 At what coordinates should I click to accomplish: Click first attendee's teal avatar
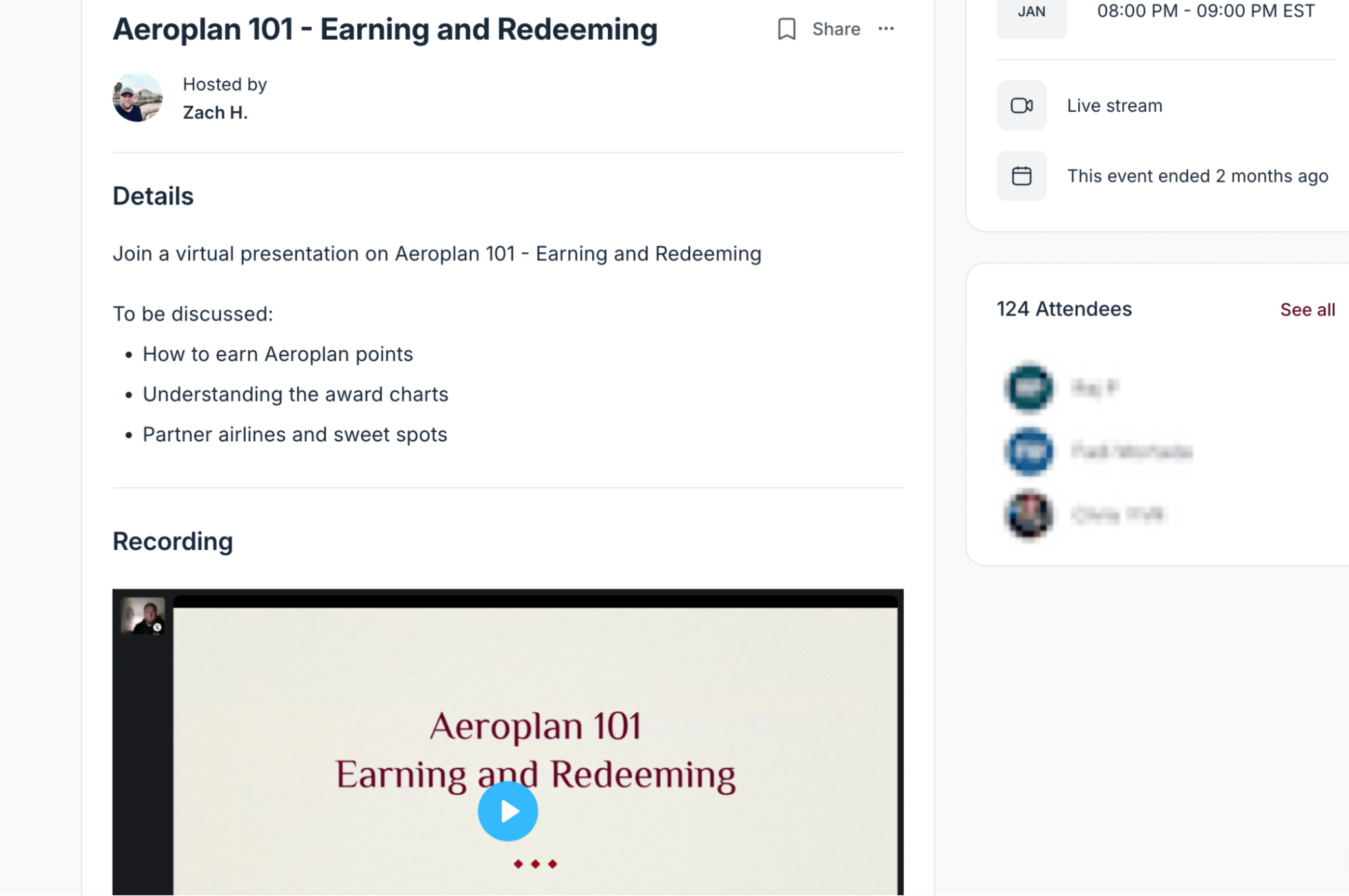(1028, 387)
